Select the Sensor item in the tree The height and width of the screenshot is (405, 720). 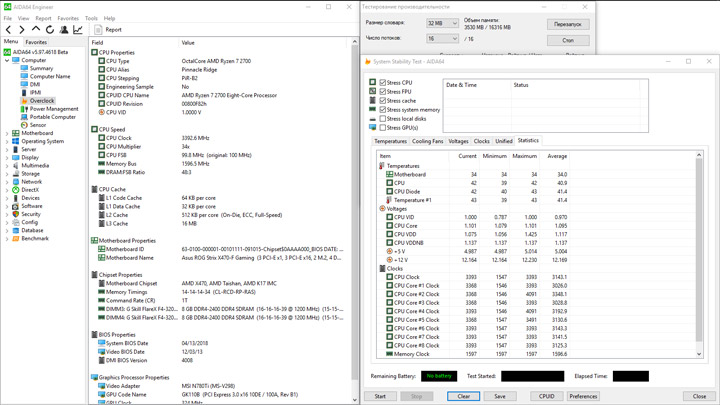tap(37, 125)
